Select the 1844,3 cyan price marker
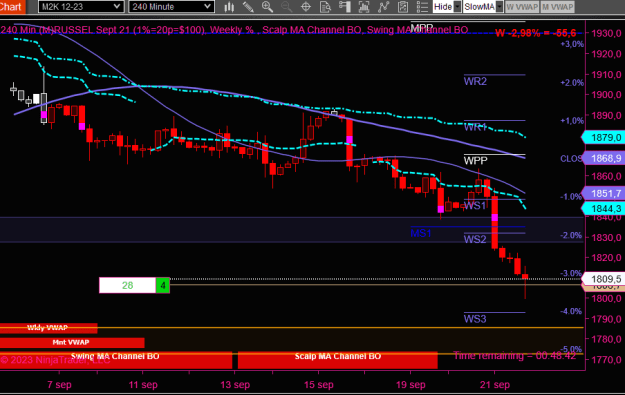625x395 pixels. tap(603, 208)
